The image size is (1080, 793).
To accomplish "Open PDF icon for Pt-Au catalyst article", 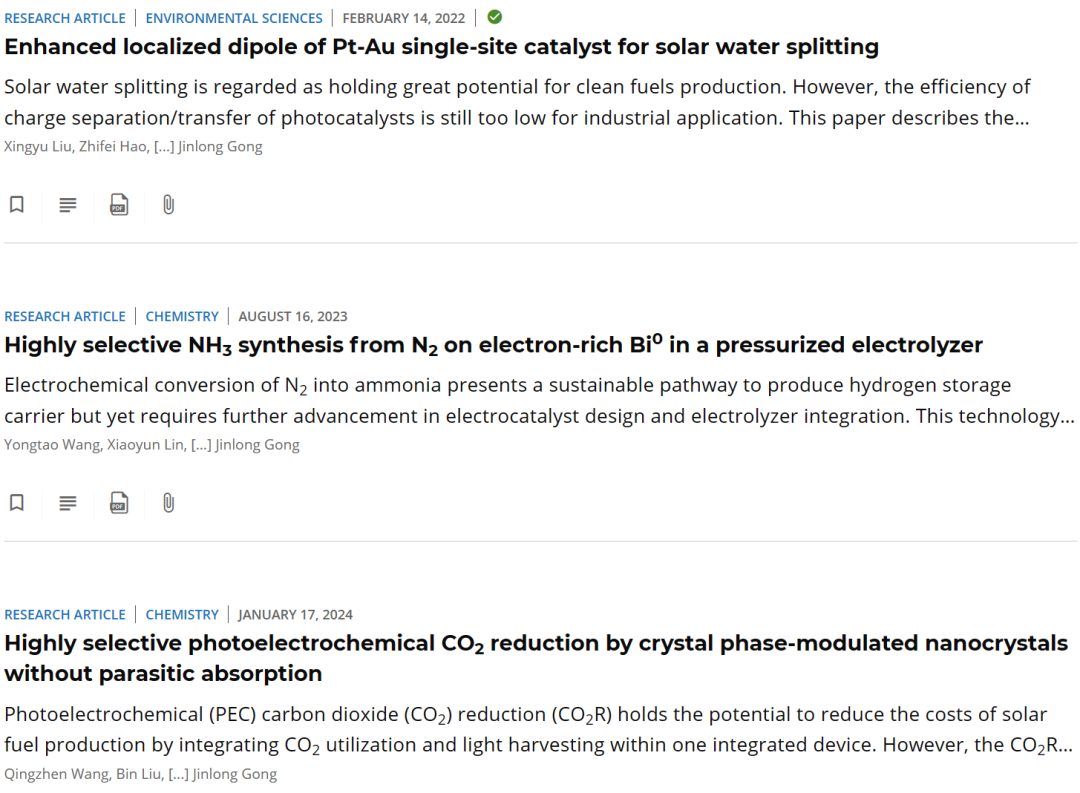I will point(119,205).
